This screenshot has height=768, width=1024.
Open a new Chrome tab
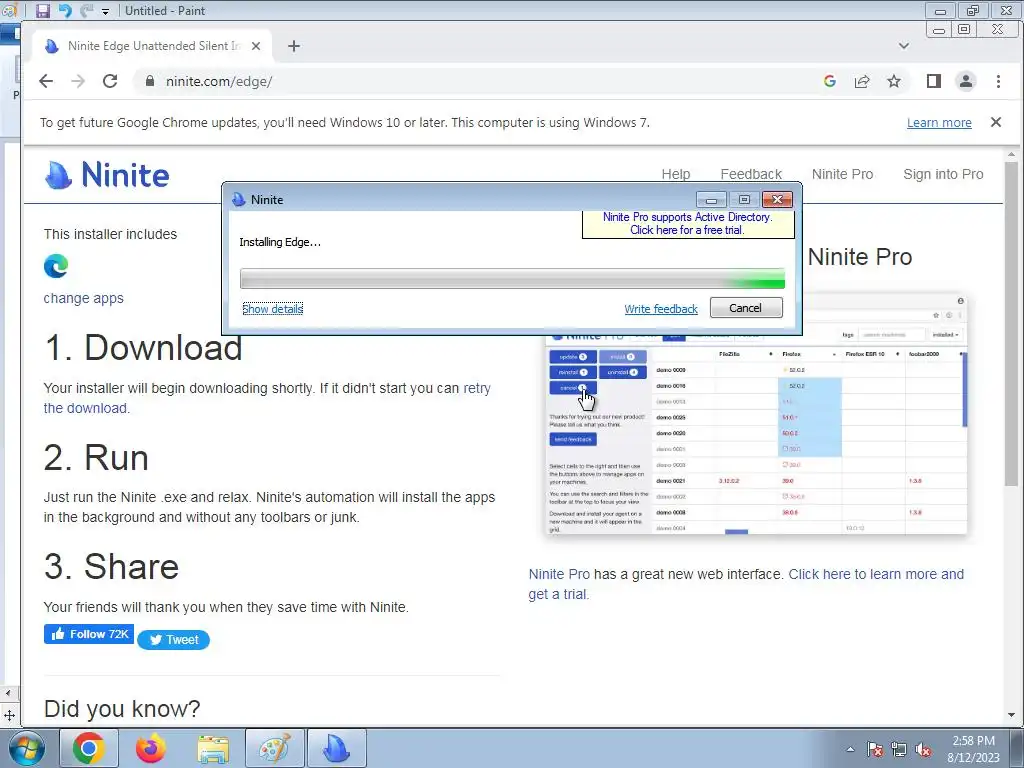coord(294,46)
